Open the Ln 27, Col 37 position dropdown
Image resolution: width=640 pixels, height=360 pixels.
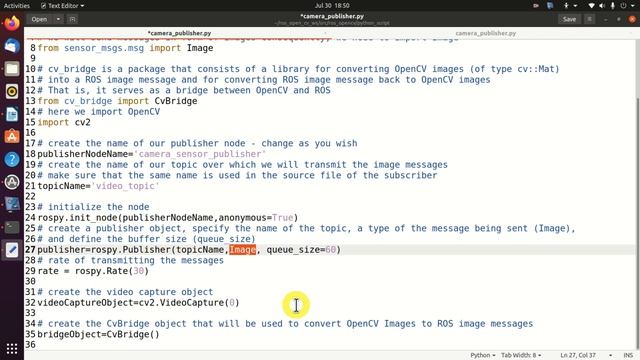586,355
